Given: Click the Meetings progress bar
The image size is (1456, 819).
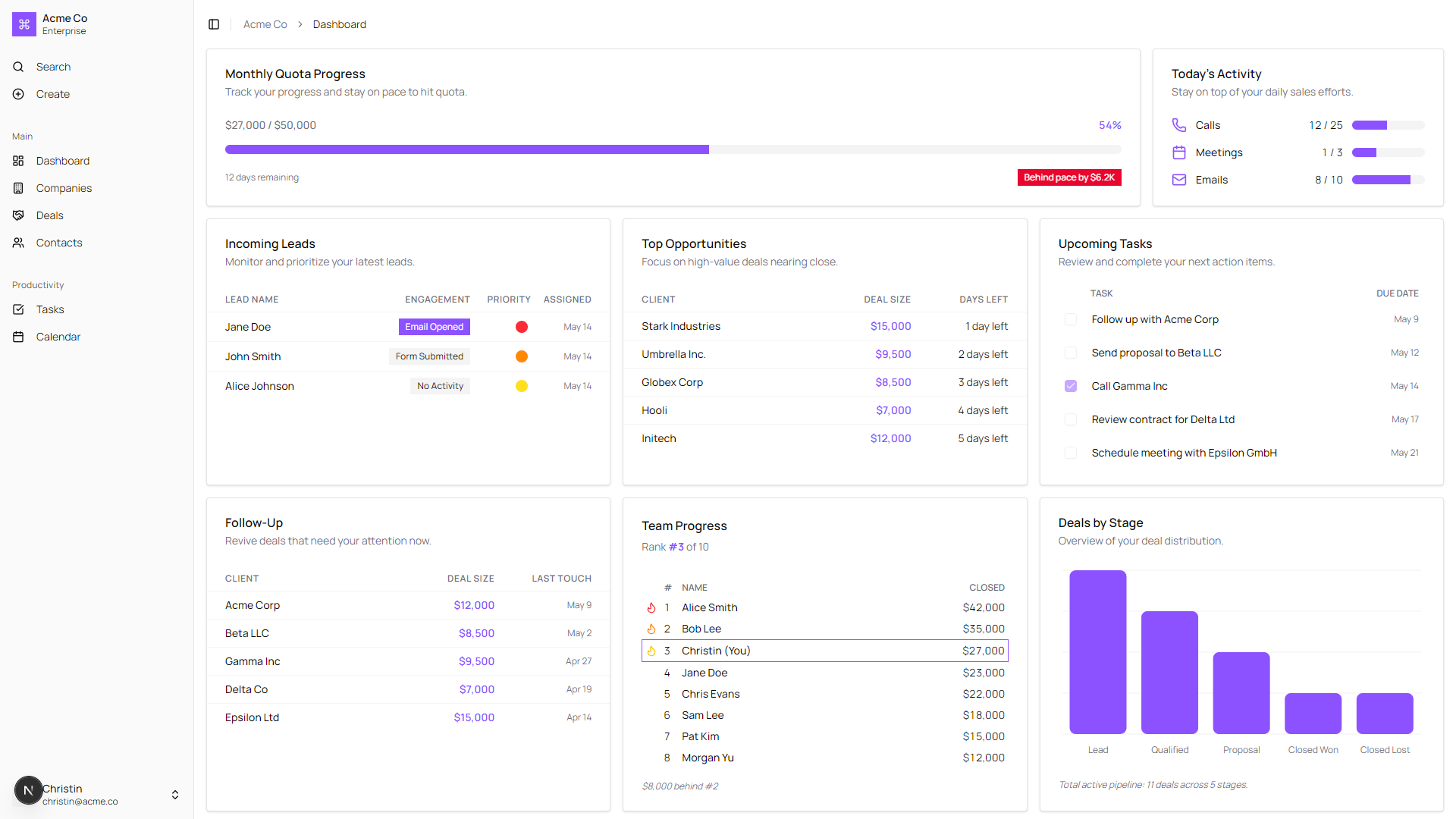Looking at the screenshot, I should (x=1389, y=152).
